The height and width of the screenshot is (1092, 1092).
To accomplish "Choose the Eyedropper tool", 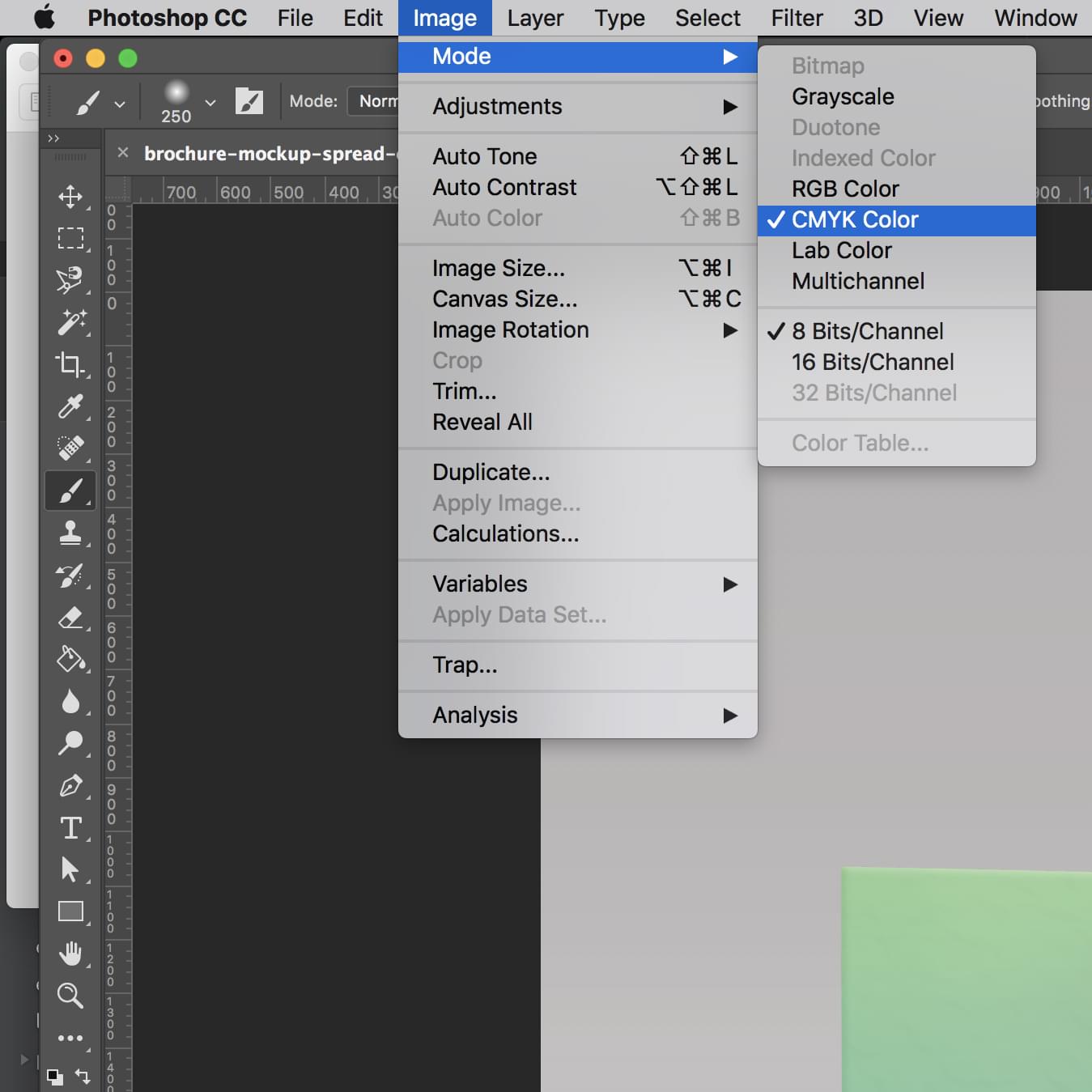I will pyautogui.click(x=70, y=406).
